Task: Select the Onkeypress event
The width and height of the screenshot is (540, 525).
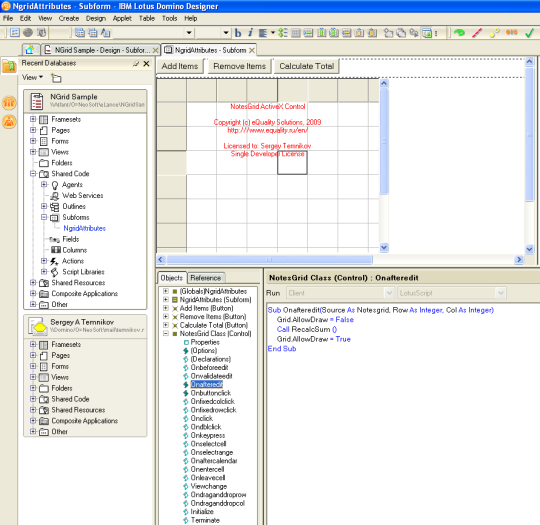Action: pos(208,435)
